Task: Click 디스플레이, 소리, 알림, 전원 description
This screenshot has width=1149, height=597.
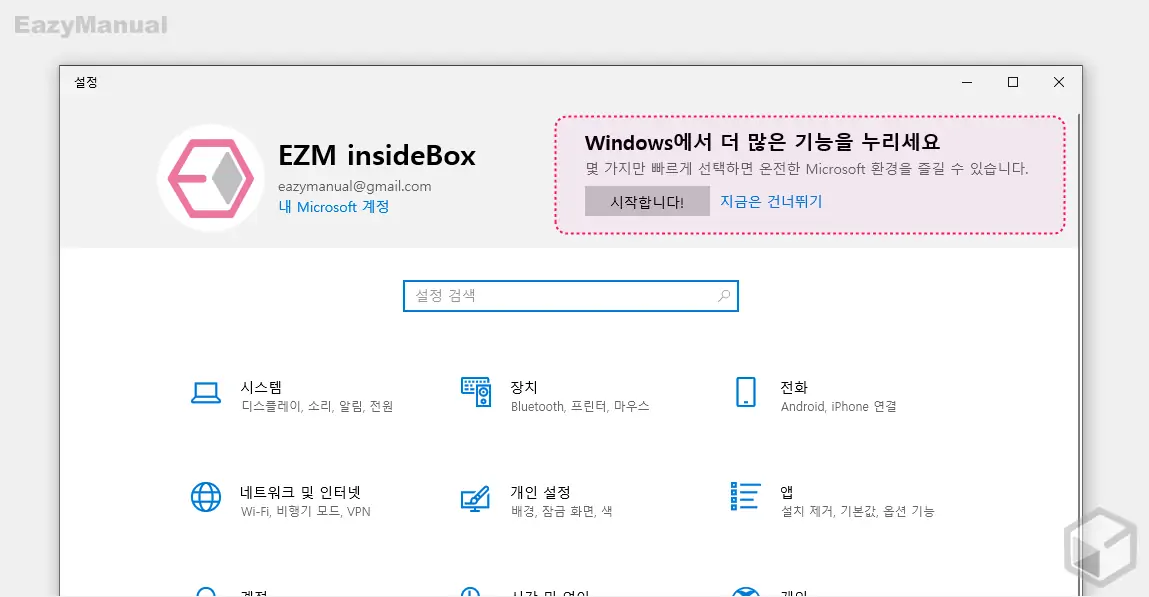Action: [317, 407]
